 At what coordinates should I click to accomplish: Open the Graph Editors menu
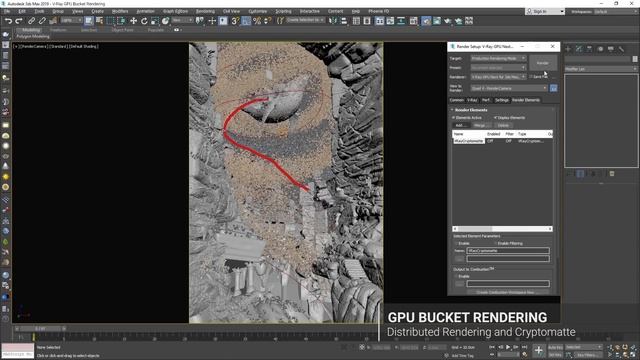(x=176, y=11)
